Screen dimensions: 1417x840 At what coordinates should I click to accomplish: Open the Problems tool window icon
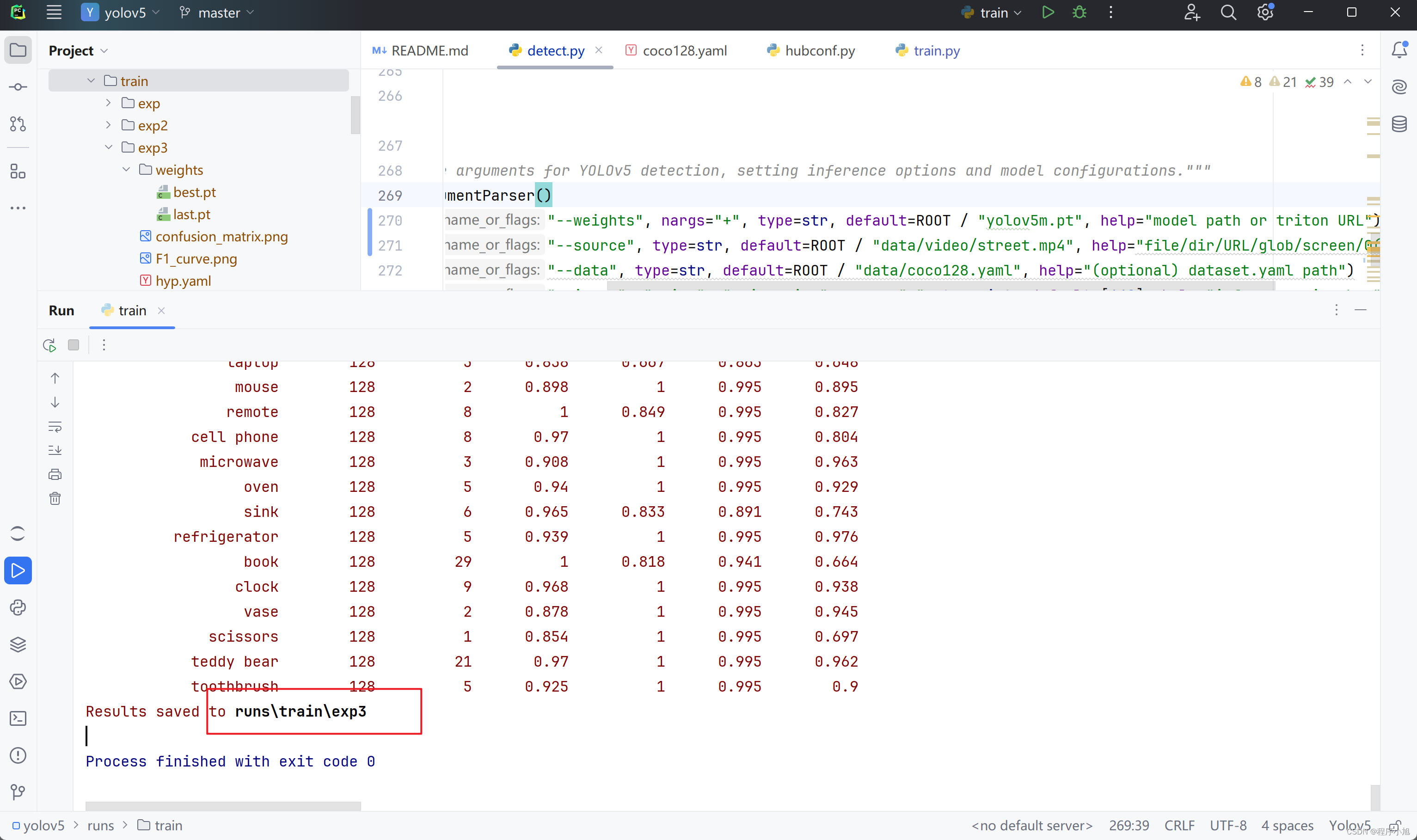(x=18, y=755)
